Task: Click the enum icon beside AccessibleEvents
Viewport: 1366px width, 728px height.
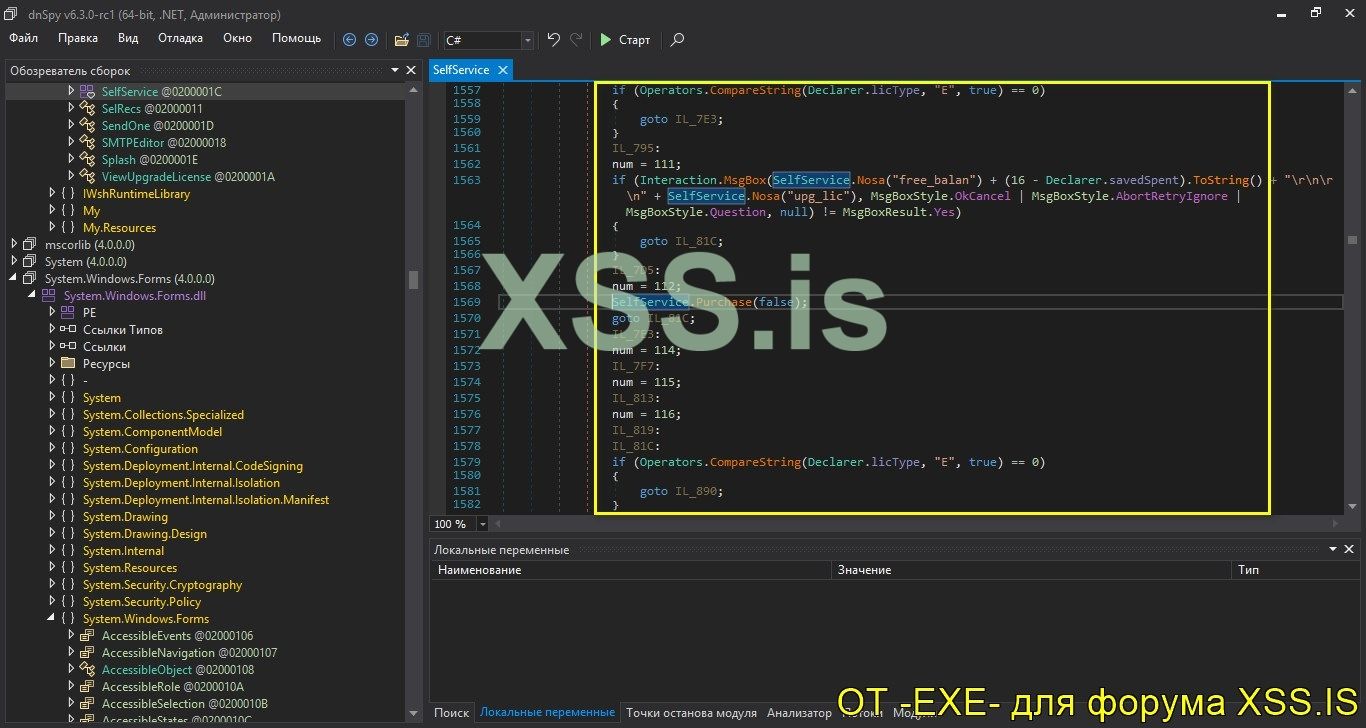Action: (88, 635)
